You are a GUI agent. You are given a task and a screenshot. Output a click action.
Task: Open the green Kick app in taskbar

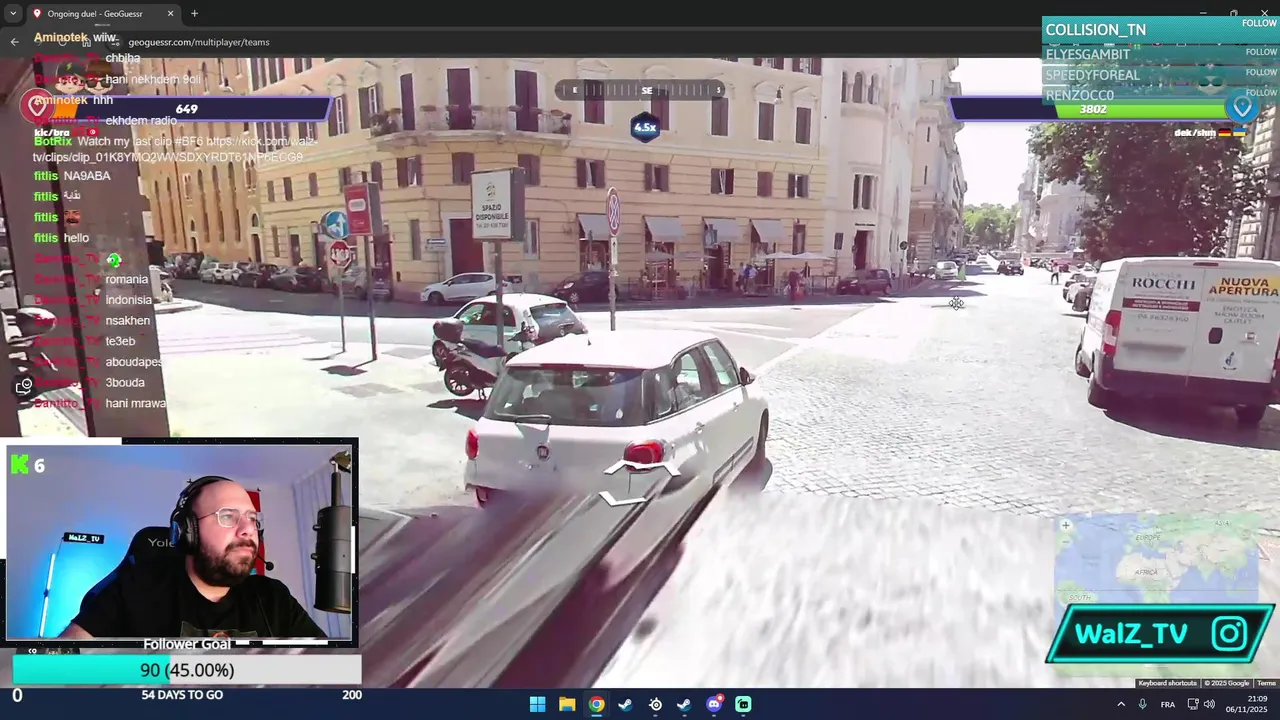tap(743, 704)
